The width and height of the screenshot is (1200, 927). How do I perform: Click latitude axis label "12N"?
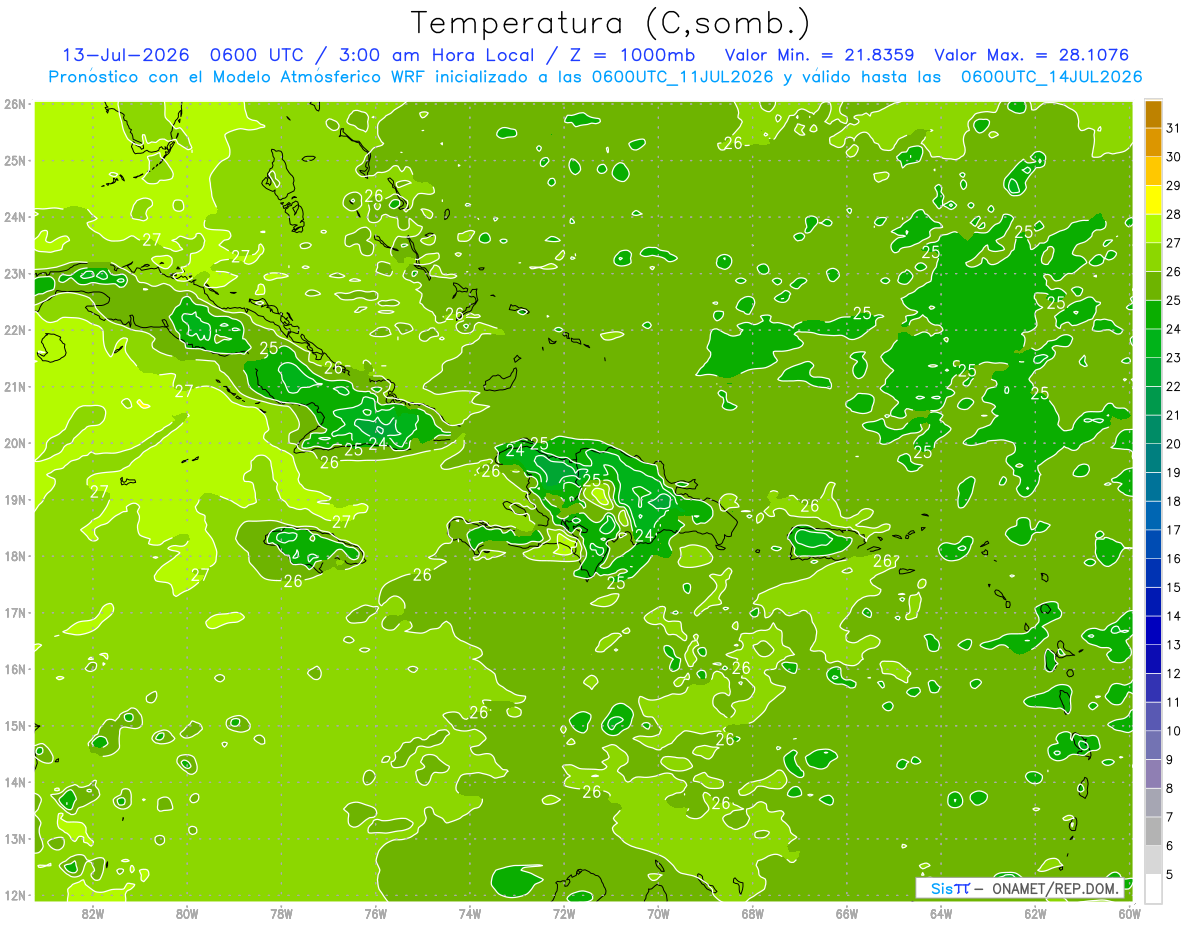pyautogui.click(x=14, y=895)
